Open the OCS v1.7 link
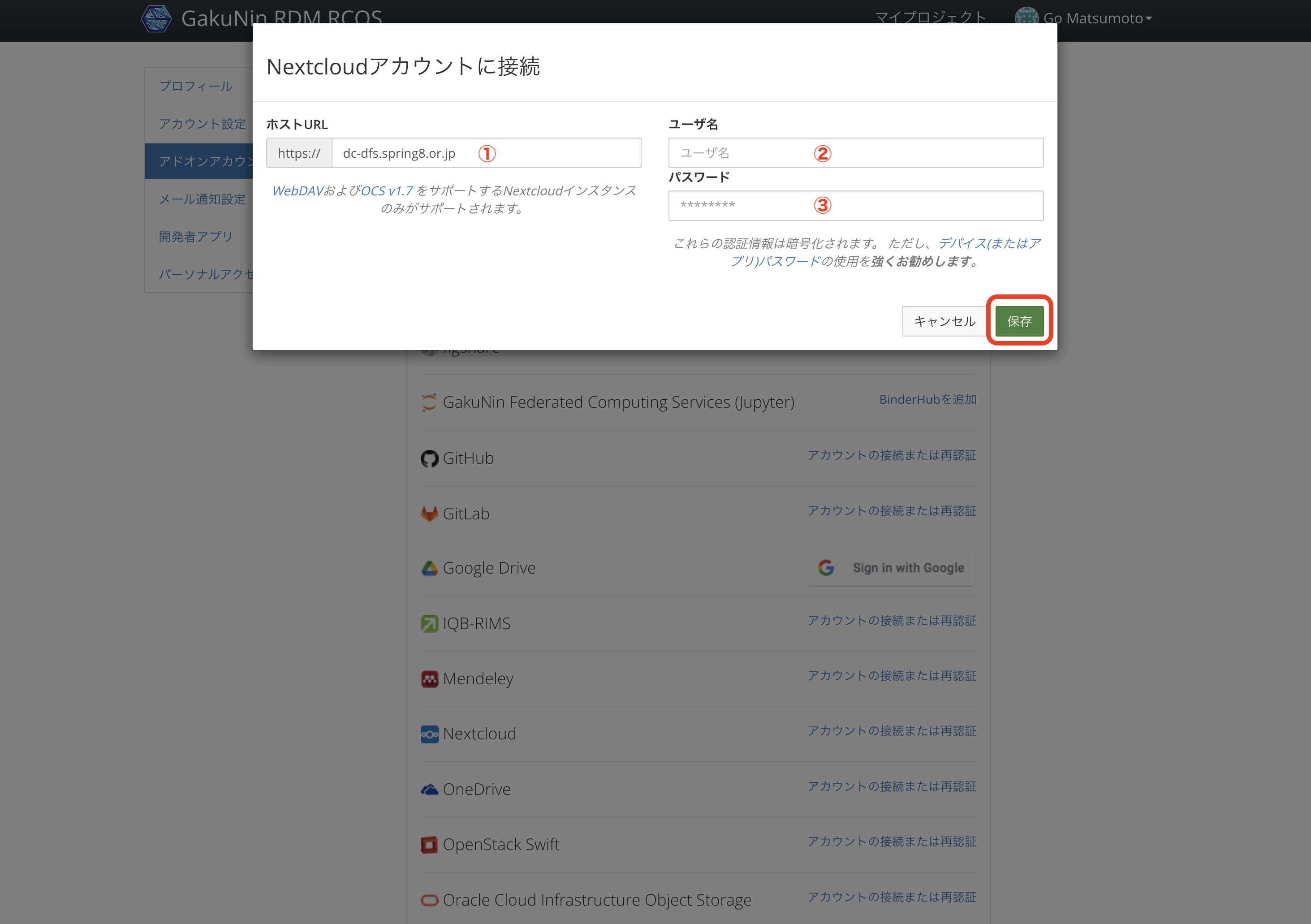 pyautogui.click(x=387, y=191)
